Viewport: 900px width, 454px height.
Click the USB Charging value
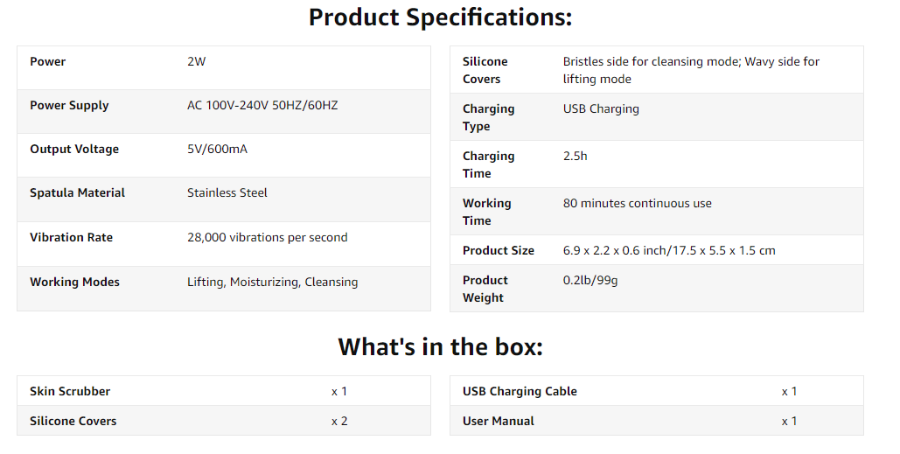pos(601,109)
